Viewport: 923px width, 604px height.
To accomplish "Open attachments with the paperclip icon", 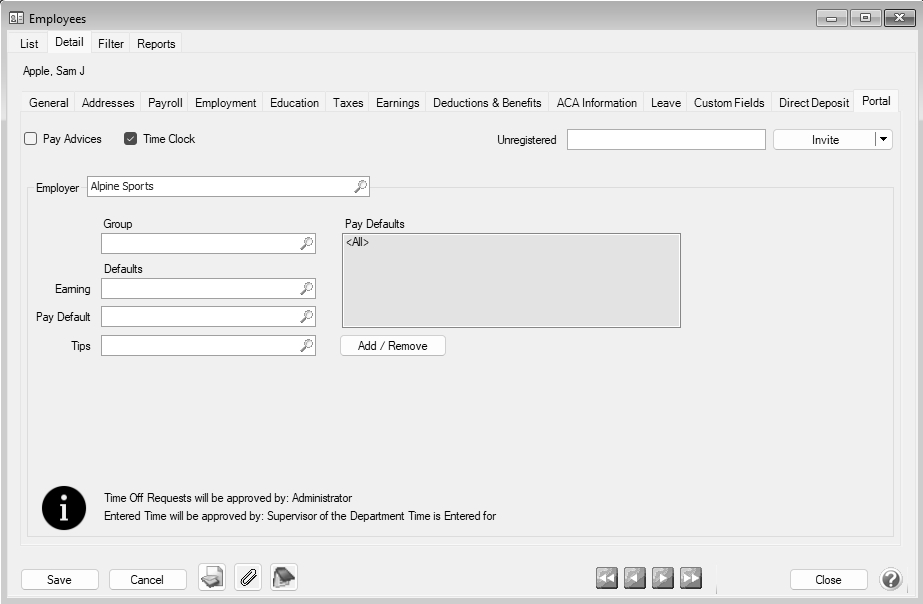I will pos(248,578).
